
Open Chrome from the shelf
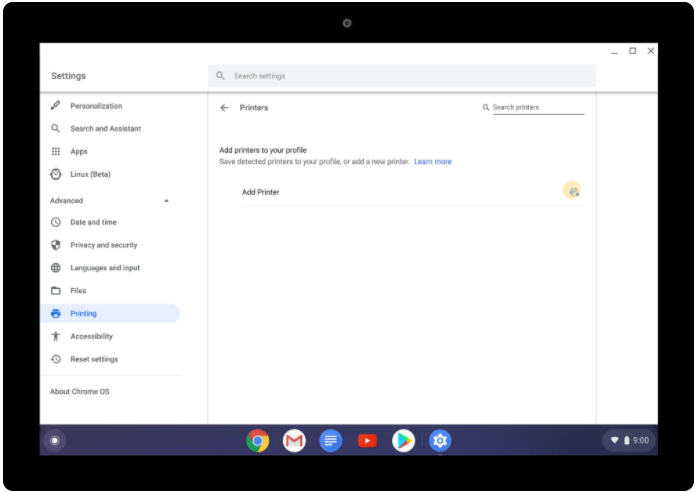point(257,440)
